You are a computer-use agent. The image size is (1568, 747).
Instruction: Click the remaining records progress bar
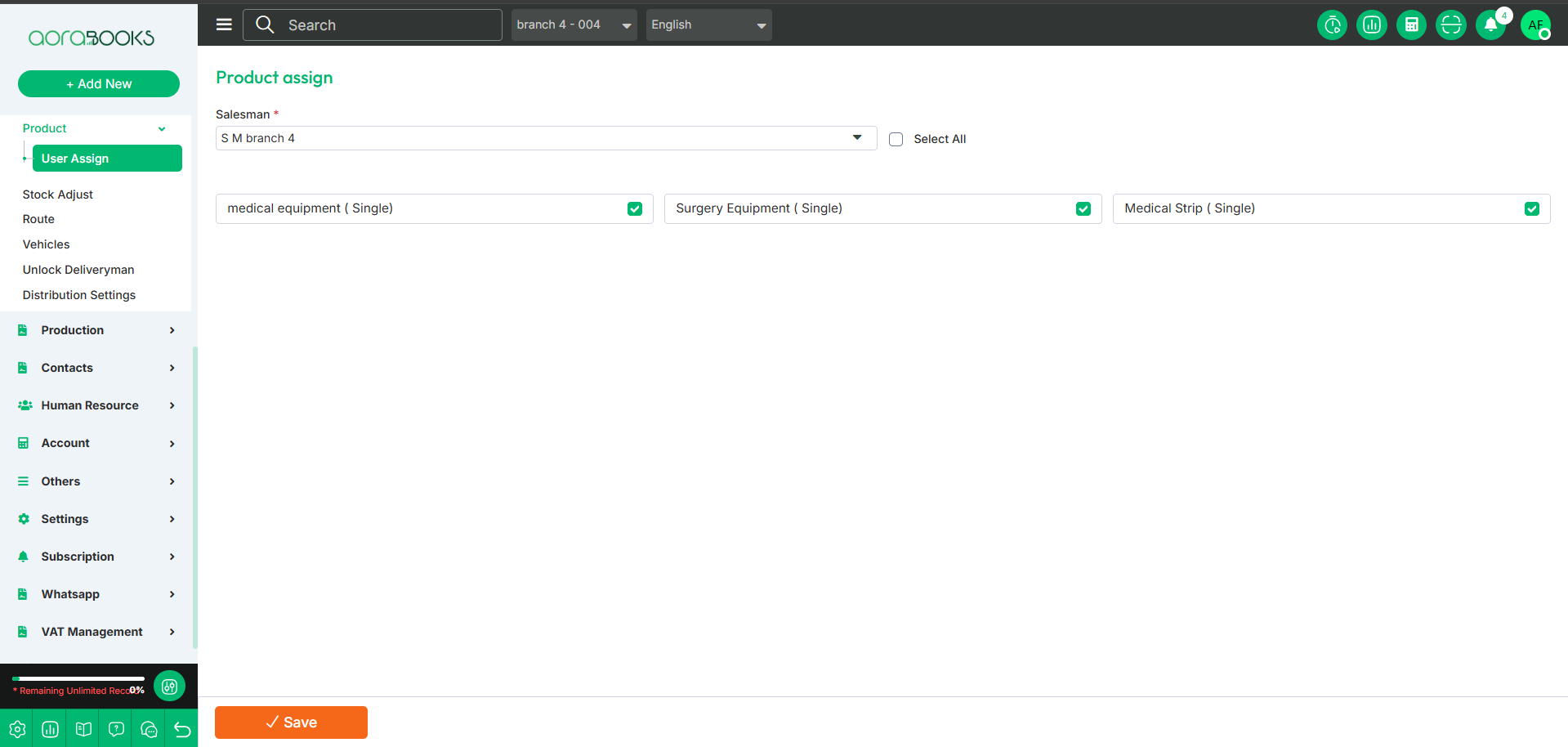78,678
